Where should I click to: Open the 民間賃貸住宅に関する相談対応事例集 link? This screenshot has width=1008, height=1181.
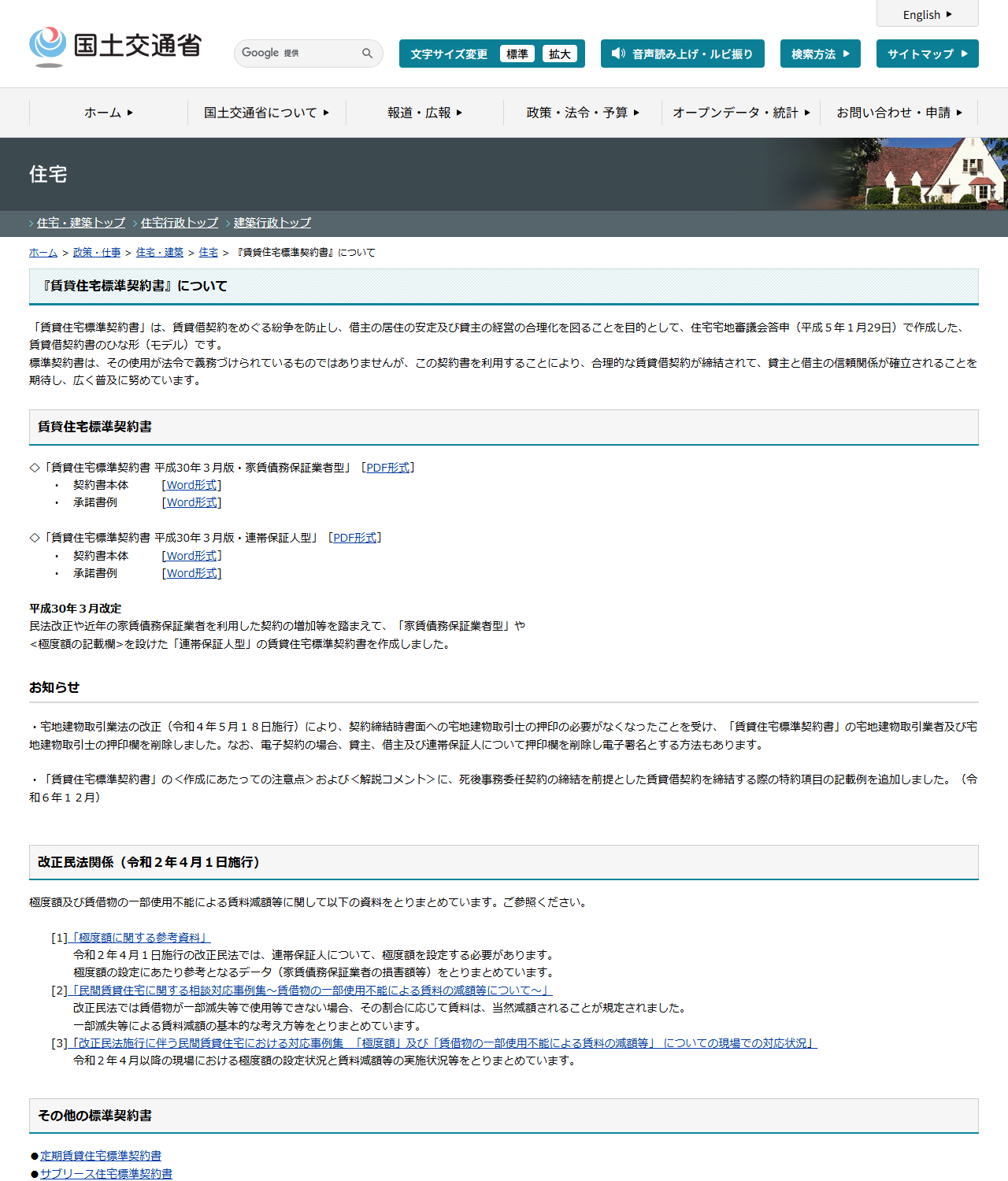tap(310, 990)
